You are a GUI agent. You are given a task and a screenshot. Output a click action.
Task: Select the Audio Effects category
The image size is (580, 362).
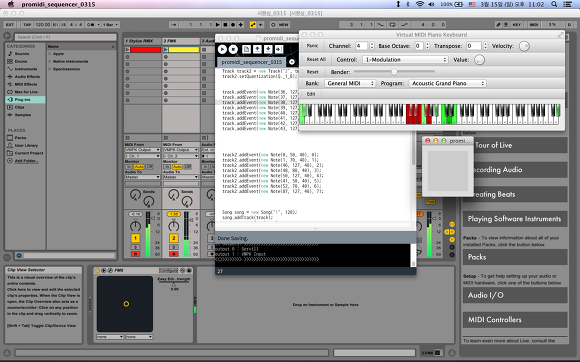[26, 77]
